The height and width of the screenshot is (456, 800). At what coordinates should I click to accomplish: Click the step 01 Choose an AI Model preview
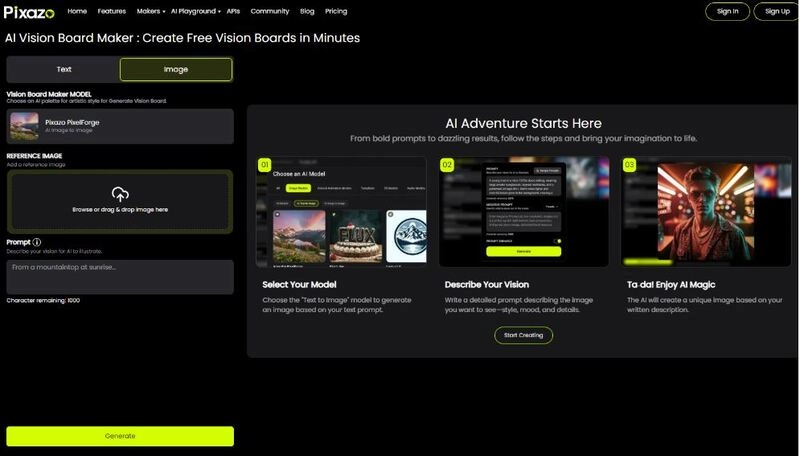(341, 212)
